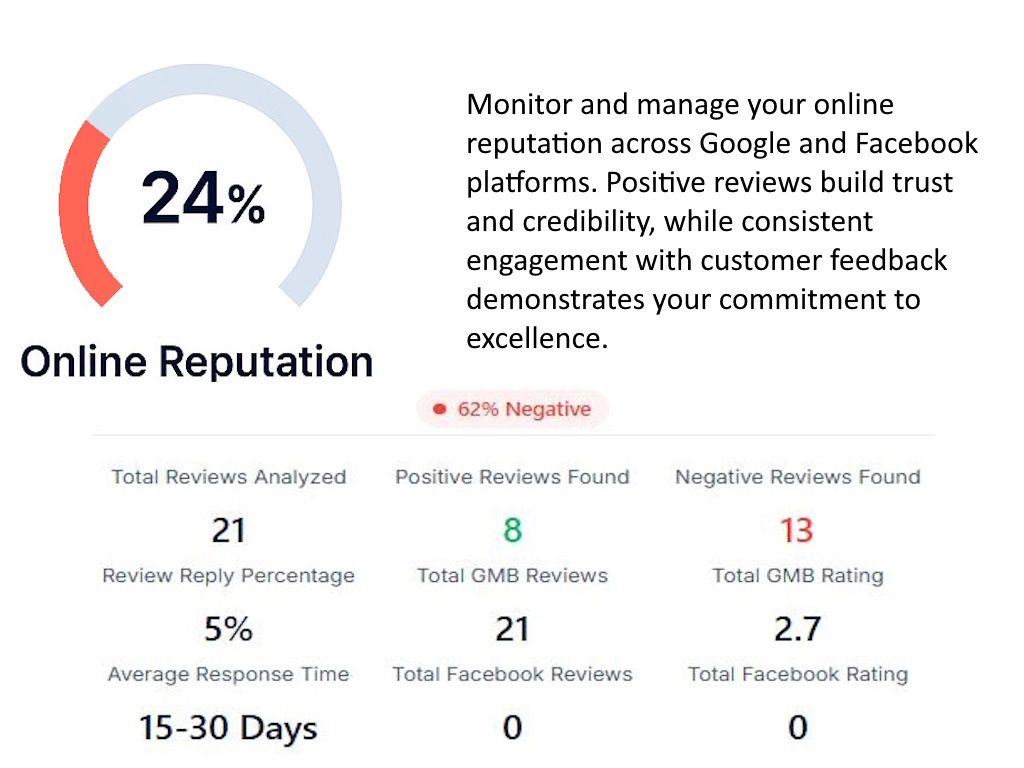Click the Online Reputation heading
1024x768 pixels.
click(x=197, y=361)
